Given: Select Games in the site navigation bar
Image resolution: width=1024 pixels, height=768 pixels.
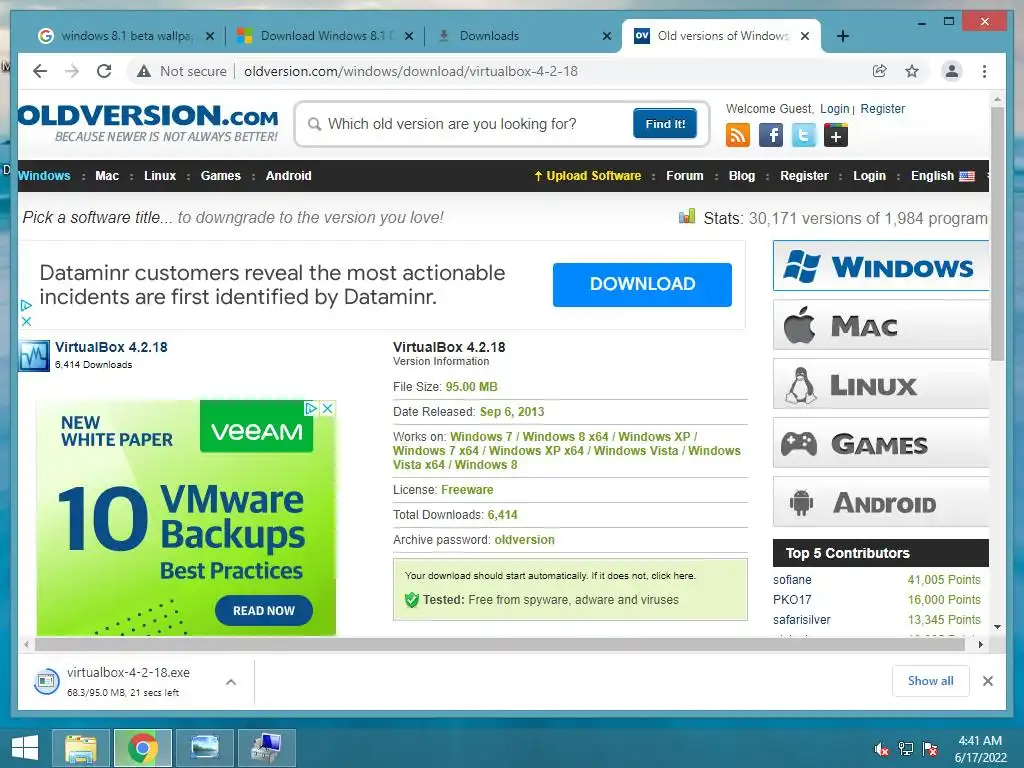Looking at the screenshot, I should 221,176.
